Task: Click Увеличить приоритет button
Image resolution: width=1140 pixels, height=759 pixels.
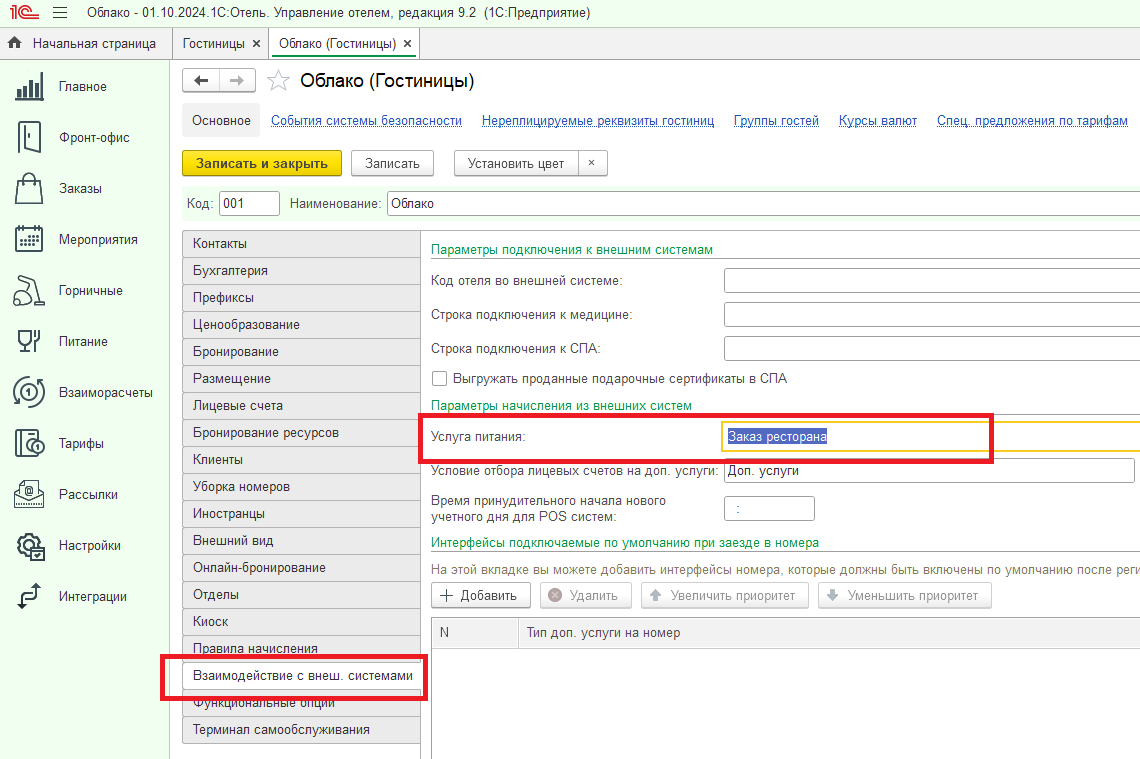Action: tap(724, 595)
